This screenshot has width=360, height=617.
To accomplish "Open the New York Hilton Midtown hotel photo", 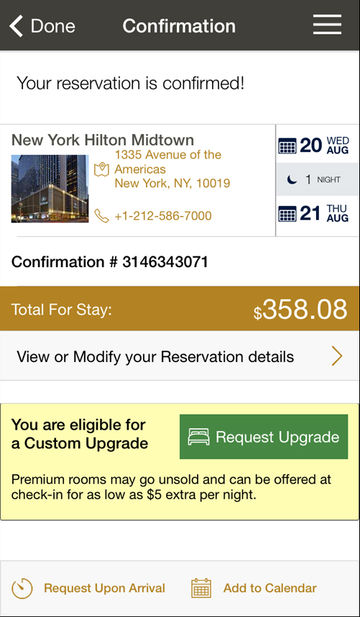I will 50,188.
